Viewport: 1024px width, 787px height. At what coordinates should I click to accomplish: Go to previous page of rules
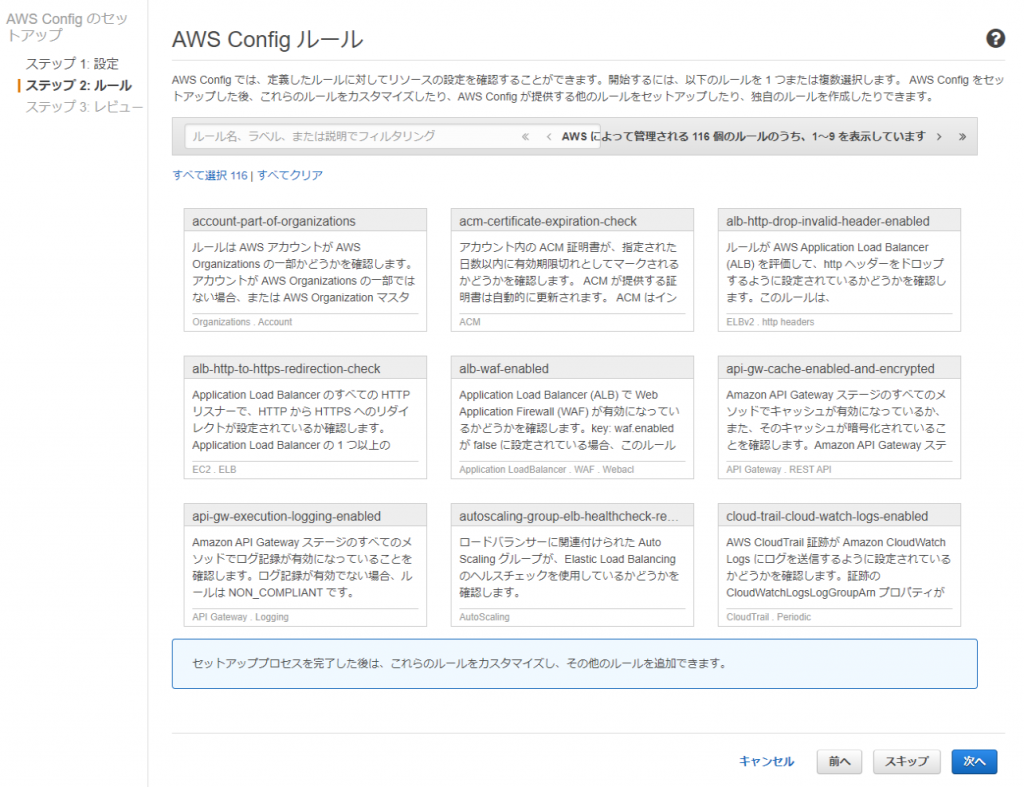pos(549,137)
